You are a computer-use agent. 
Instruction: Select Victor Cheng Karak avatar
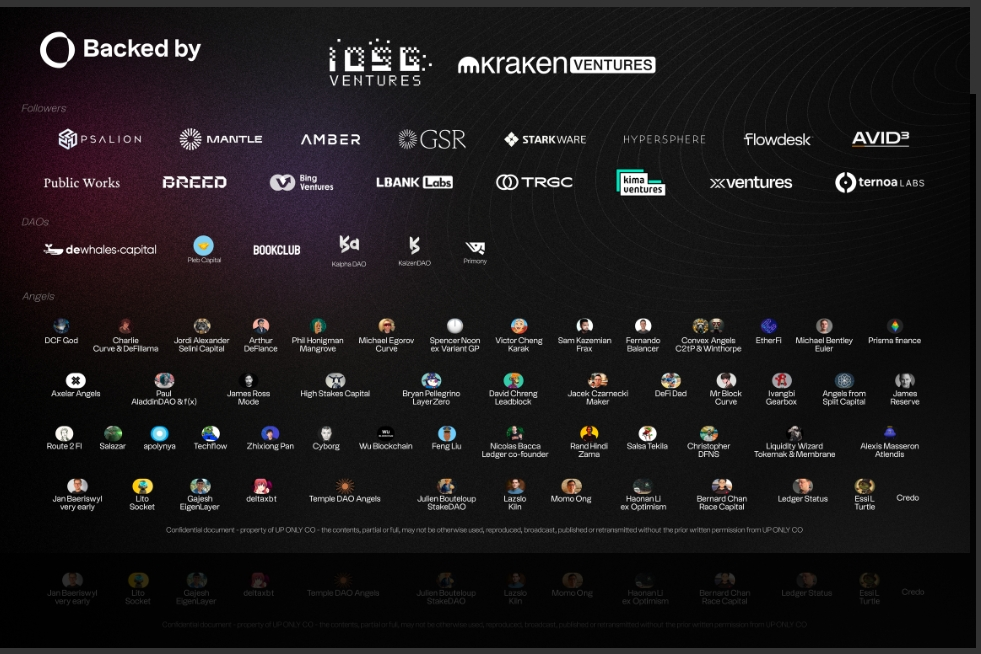point(519,325)
